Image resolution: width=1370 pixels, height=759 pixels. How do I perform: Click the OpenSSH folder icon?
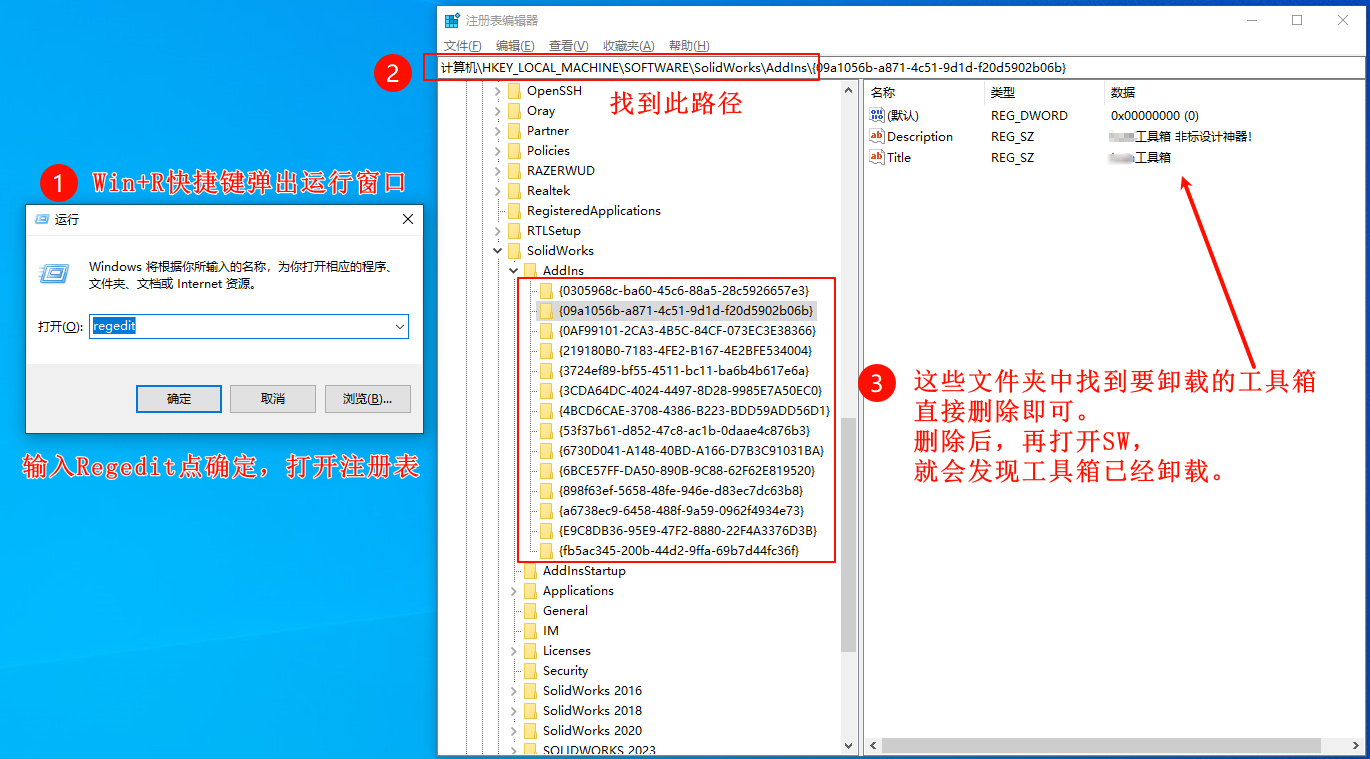click(514, 91)
